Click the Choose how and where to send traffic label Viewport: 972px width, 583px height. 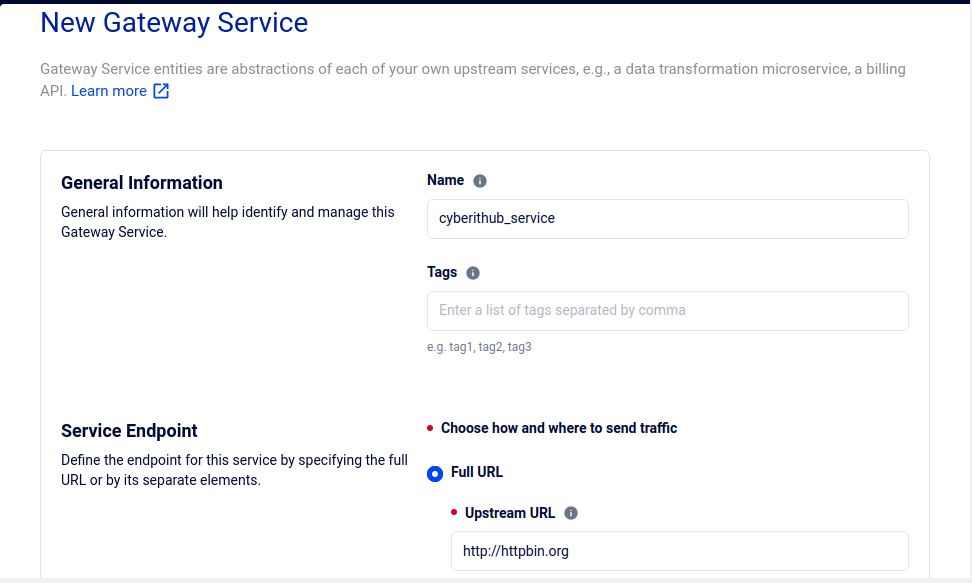559,428
